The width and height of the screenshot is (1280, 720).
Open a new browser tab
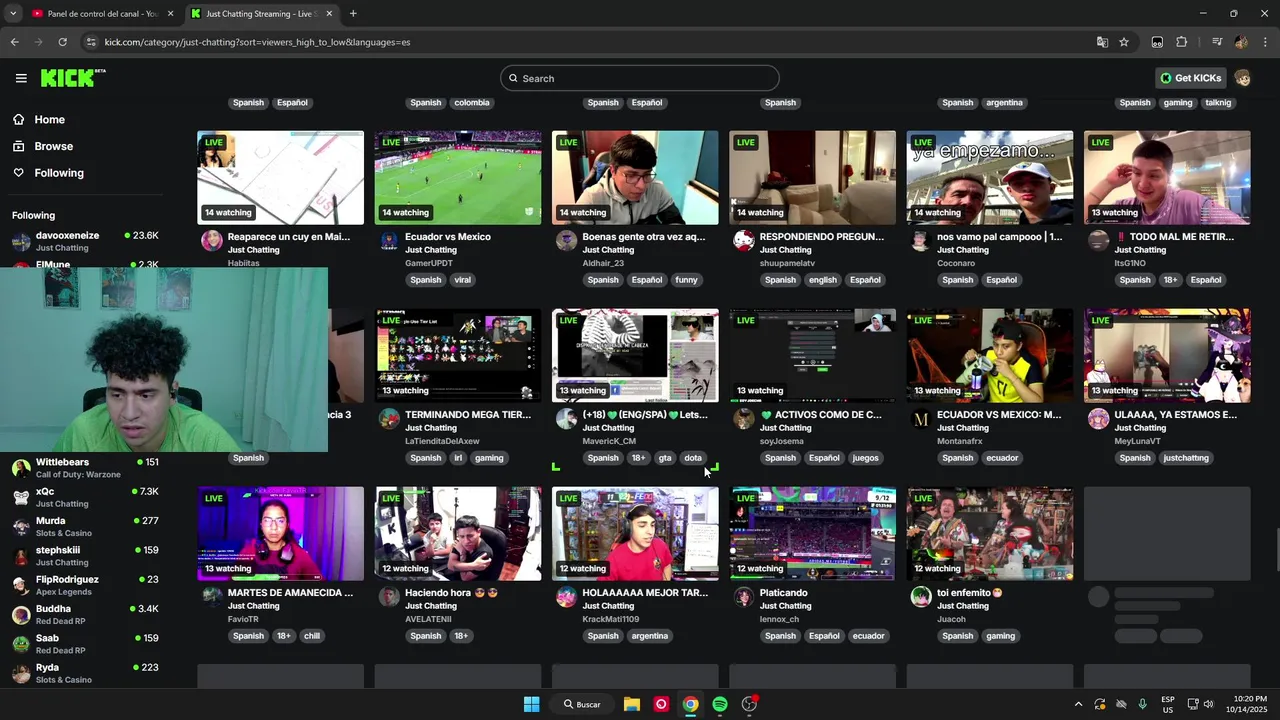[353, 14]
